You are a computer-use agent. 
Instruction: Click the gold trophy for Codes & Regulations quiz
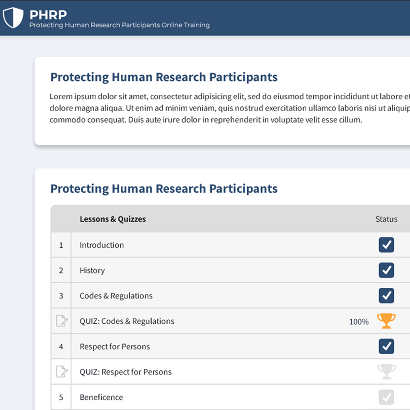click(386, 321)
